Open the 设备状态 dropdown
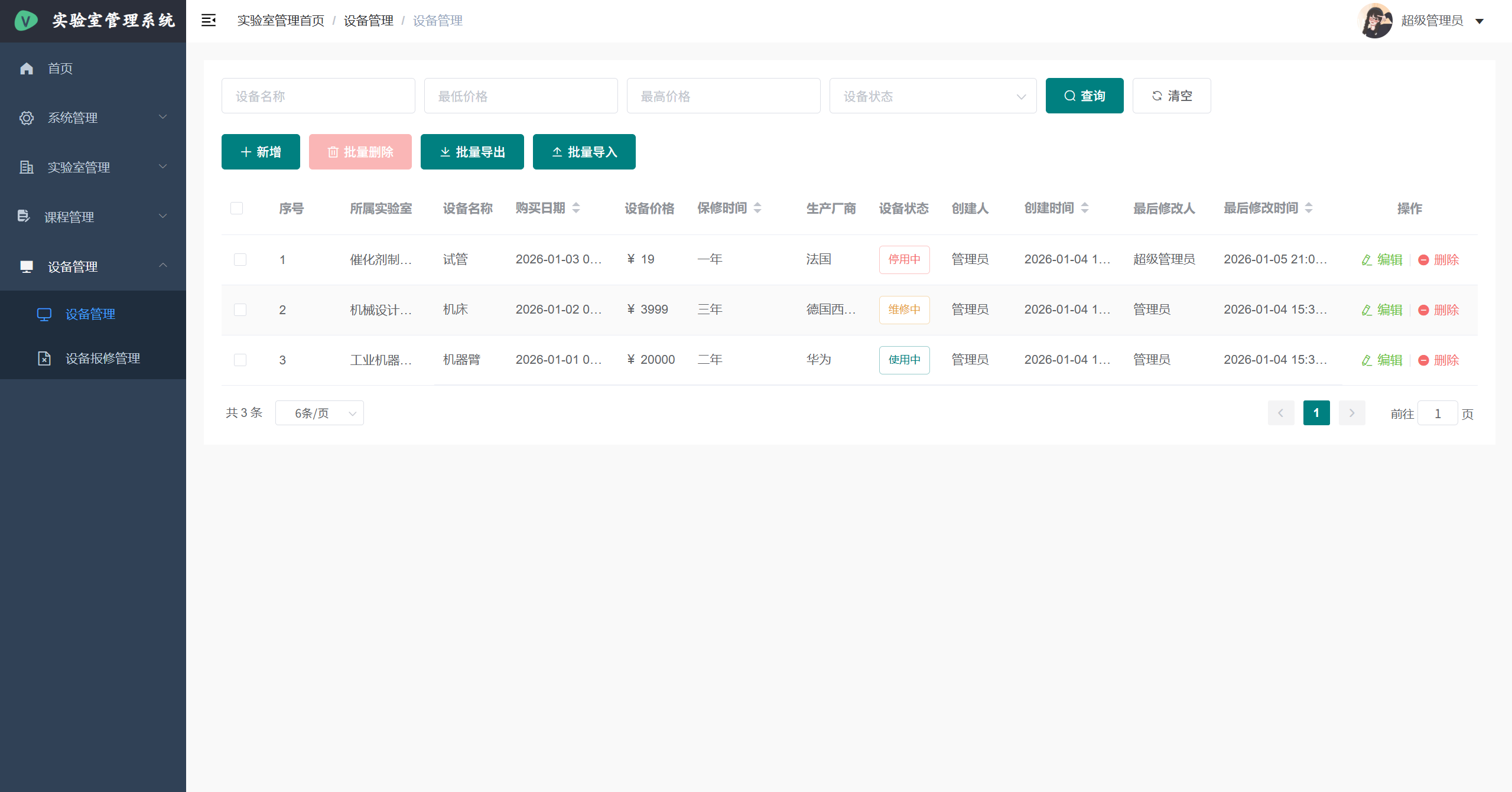This screenshot has height=792, width=1512. coord(932,96)
